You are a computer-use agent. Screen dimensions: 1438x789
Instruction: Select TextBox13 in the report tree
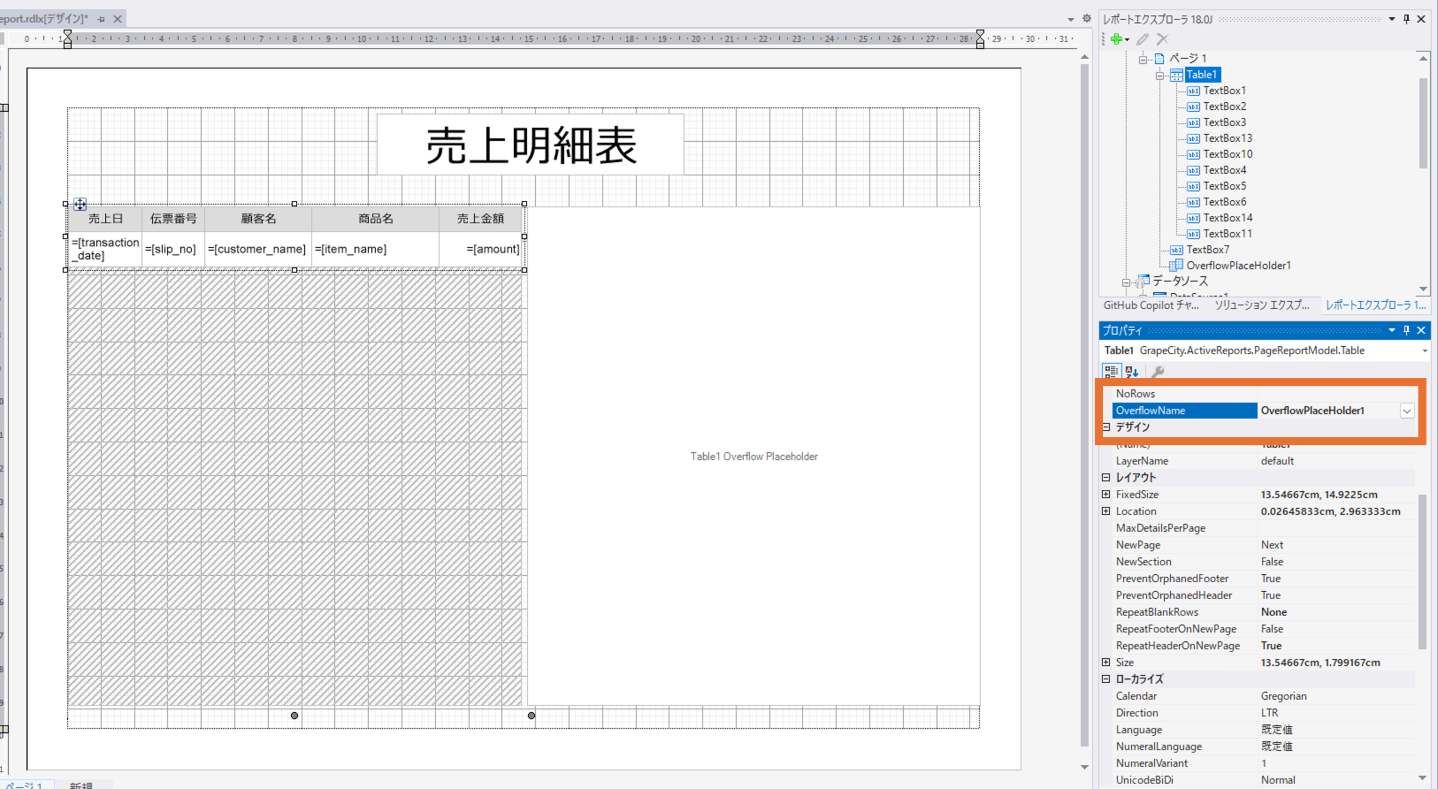pos(1227,138)
